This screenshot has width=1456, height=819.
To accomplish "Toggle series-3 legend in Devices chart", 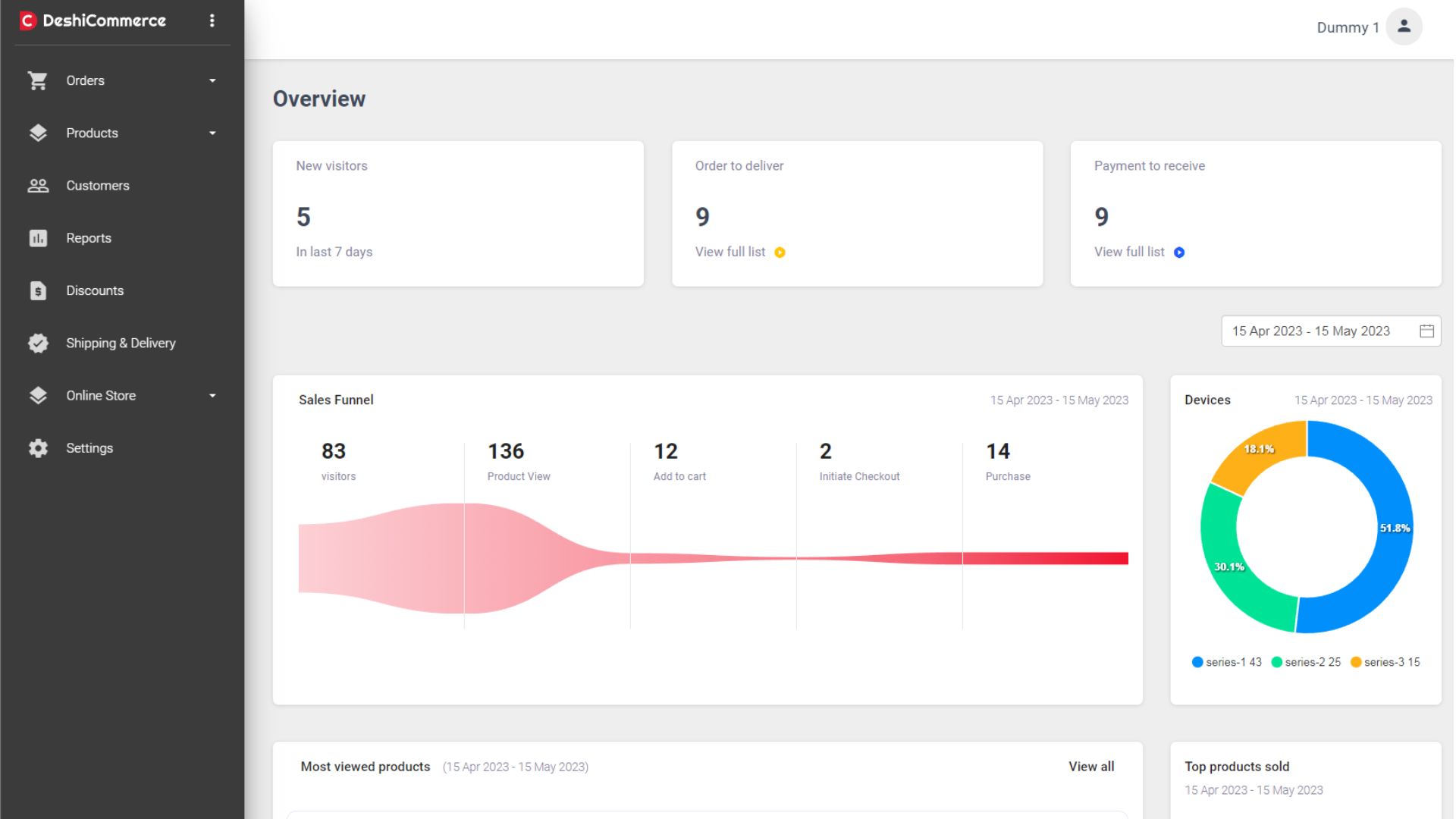I will click(x=1385, y=662).
